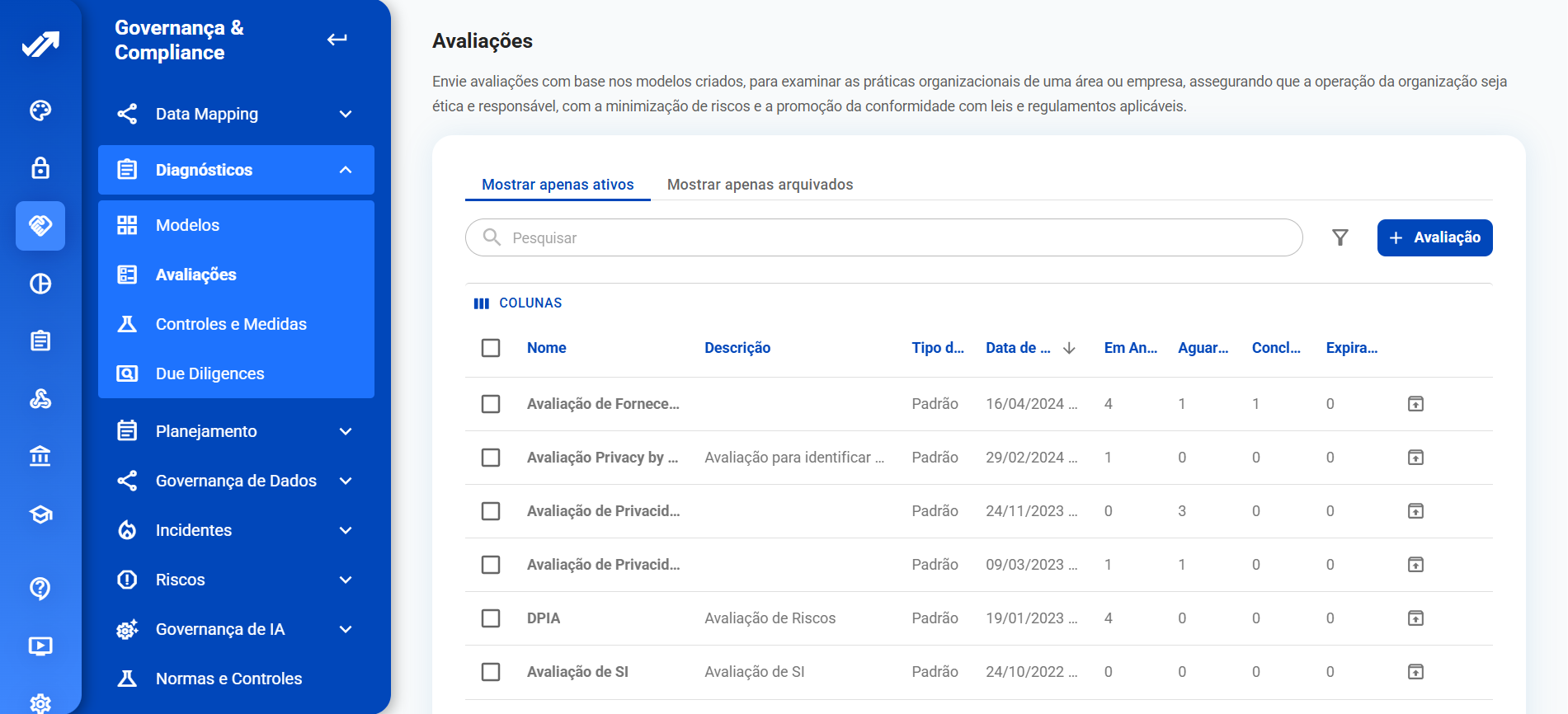1568x714 pixels.
Task: Collapse sidebar with back arrow icon
Action: (337, 40)
